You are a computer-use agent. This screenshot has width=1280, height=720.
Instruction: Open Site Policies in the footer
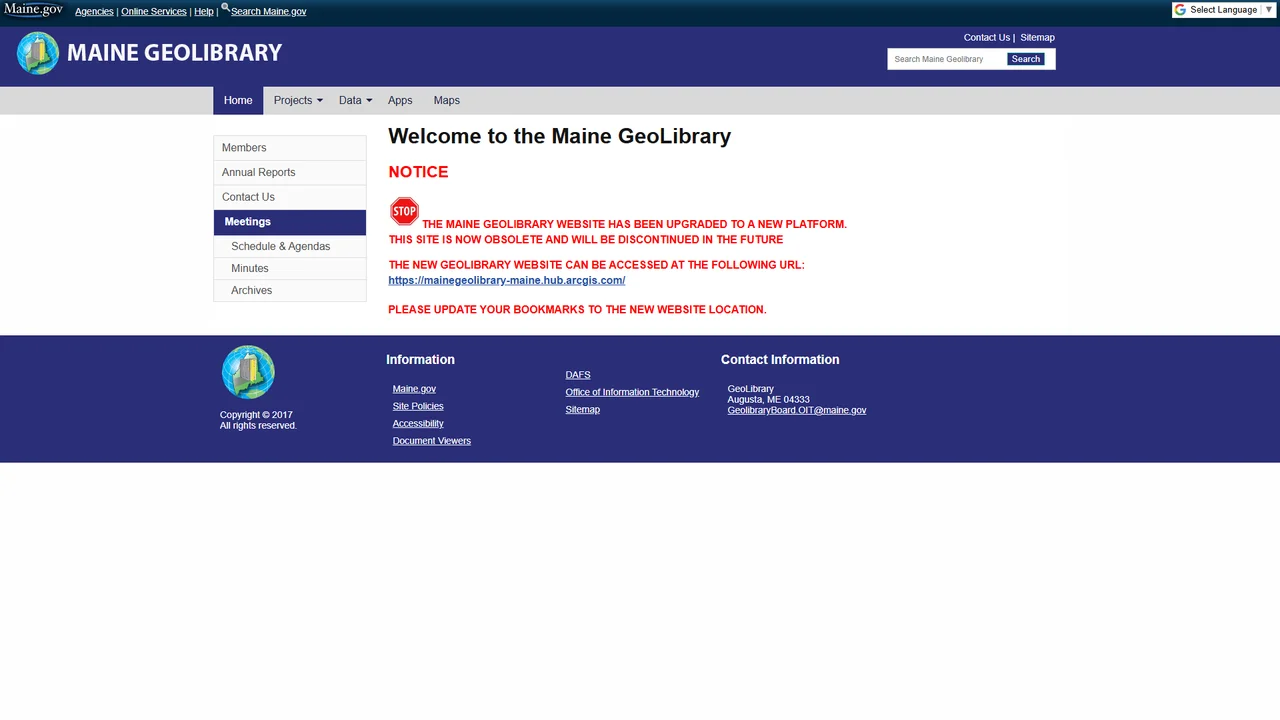pos(418,406)
